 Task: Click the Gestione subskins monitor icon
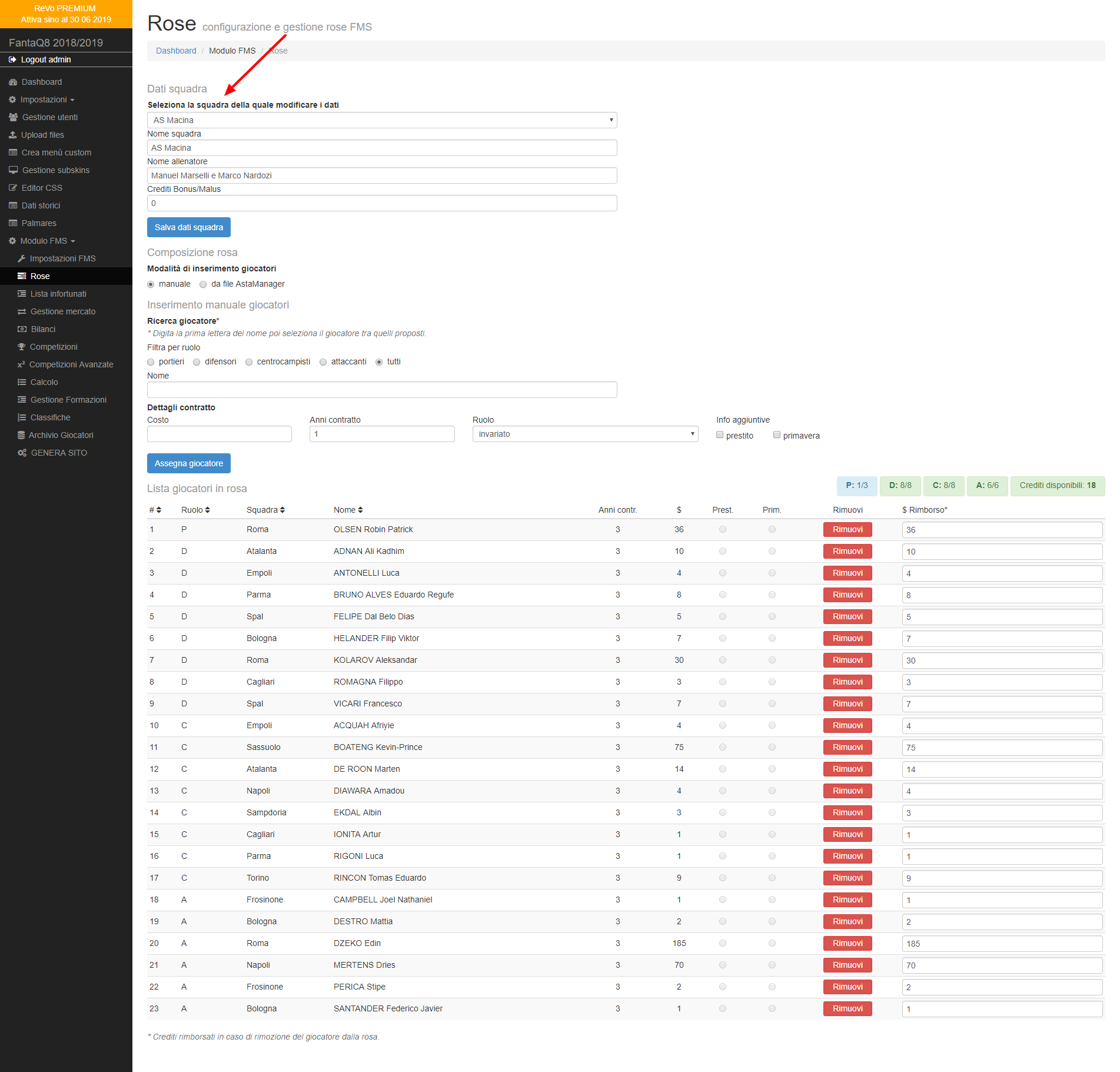(x=13, y=170)
